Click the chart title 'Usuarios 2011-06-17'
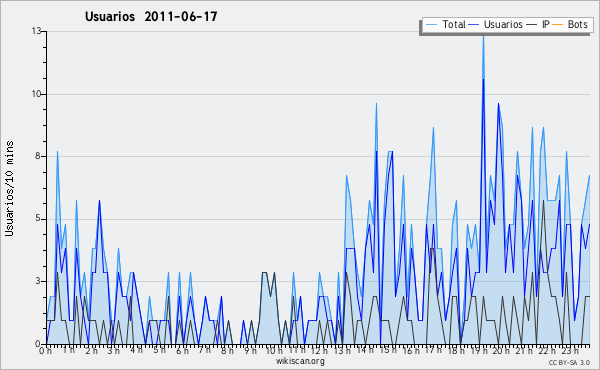The width and height of the screenshot is (600, 370). click(151, 16)
